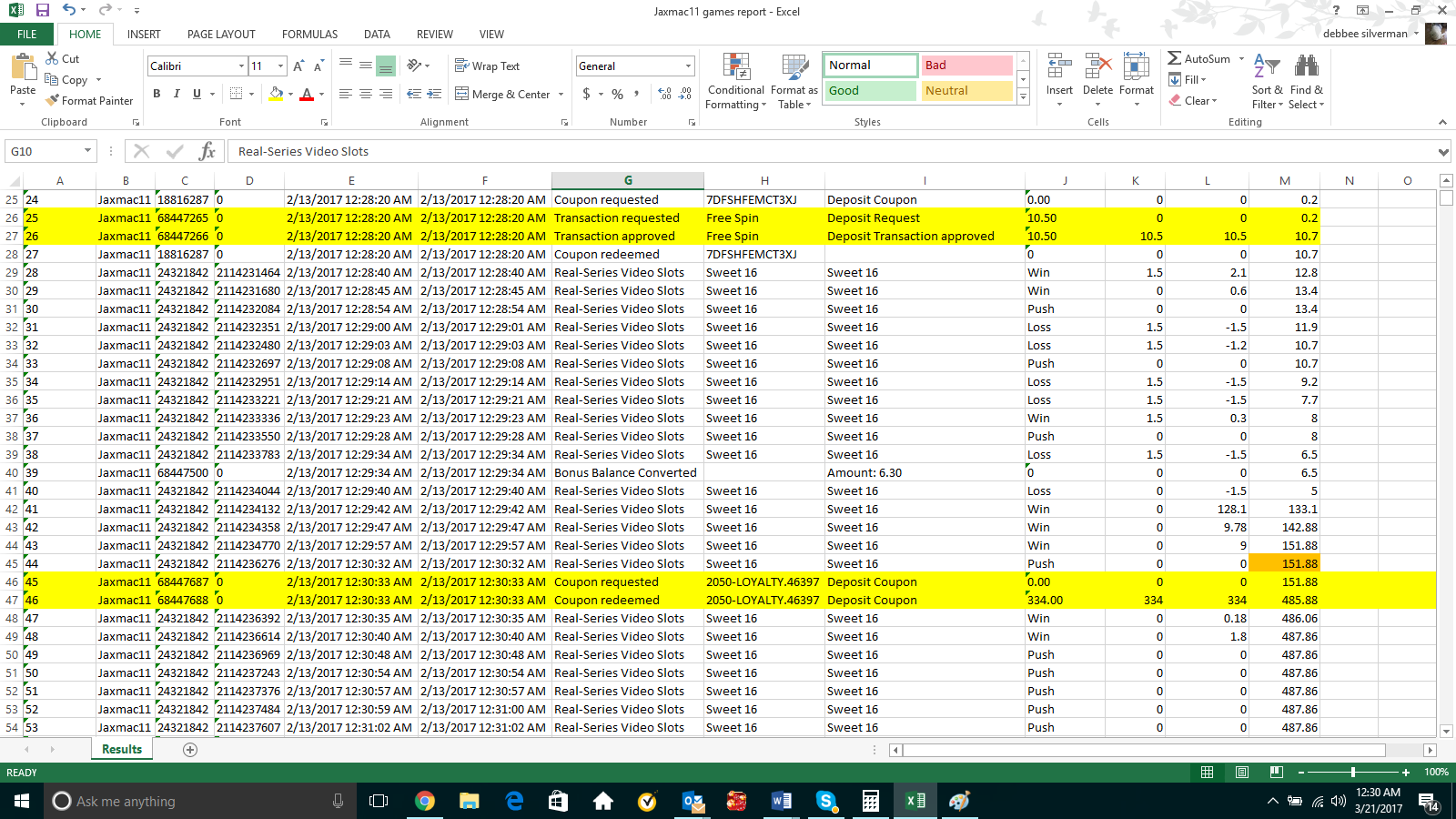Click the Undo arrow icon
Viewport: 1456px width, 819px height.
[x=69, y=10]
